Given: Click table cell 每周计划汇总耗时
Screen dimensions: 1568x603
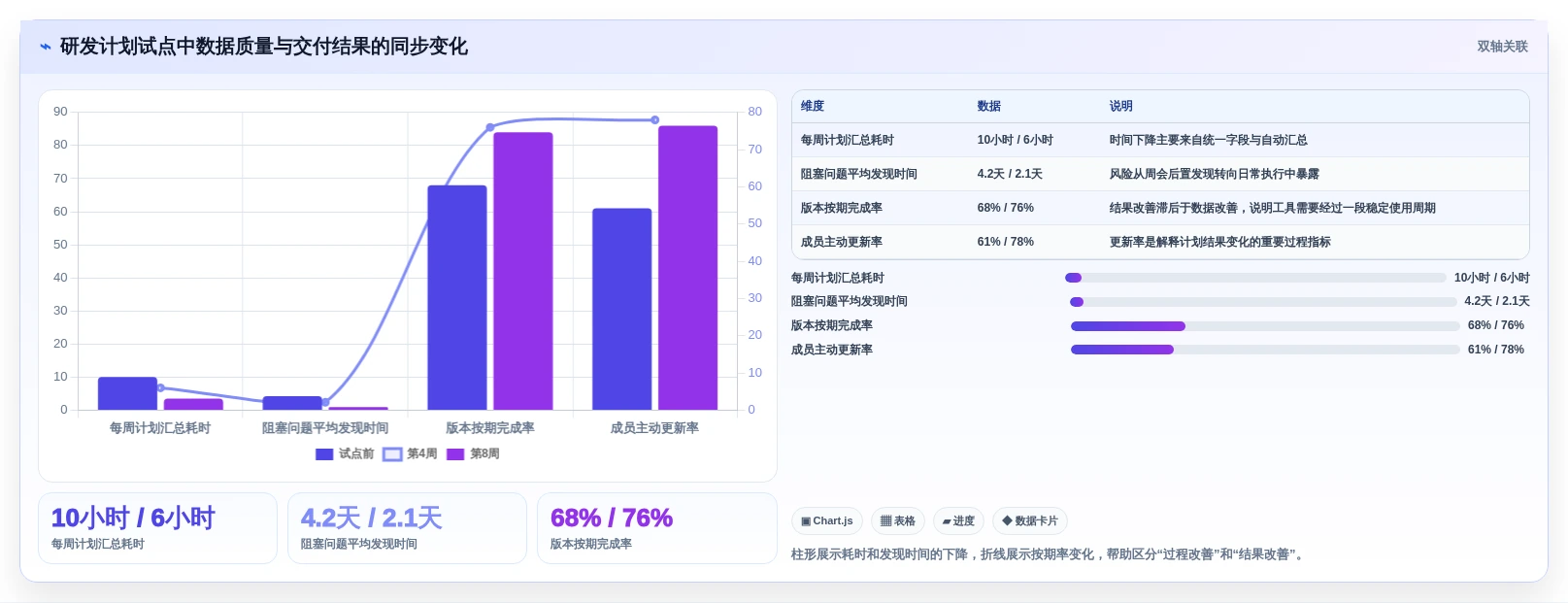Looking at the screenshot, I should click(848, 141).
